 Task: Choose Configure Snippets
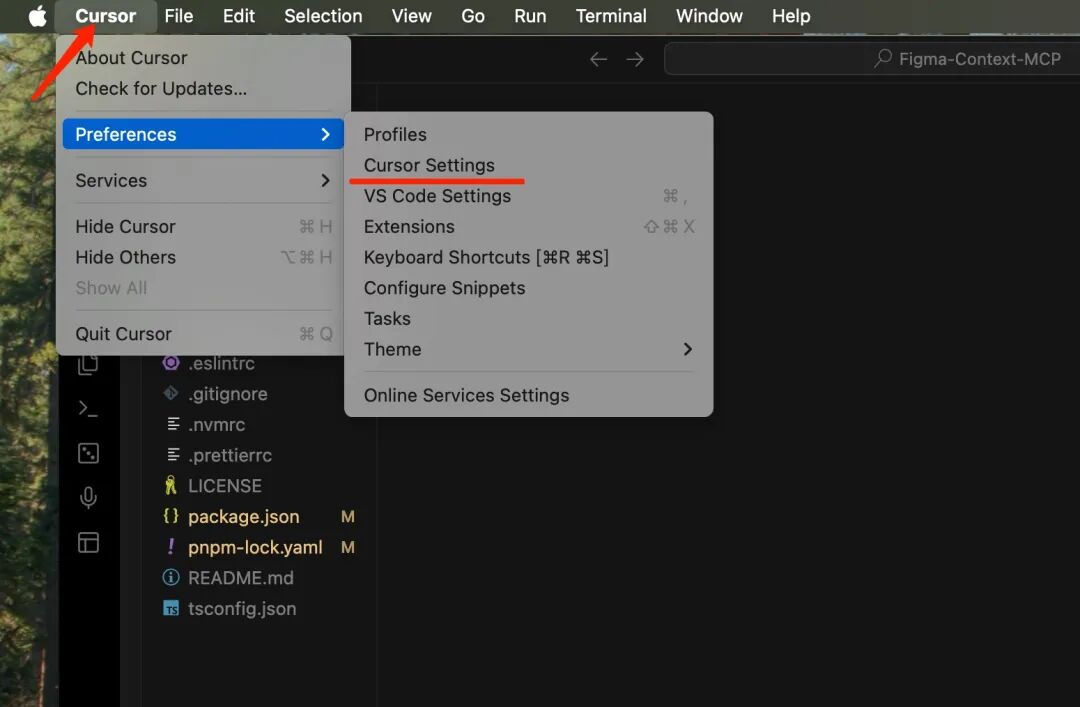point(528,288)
